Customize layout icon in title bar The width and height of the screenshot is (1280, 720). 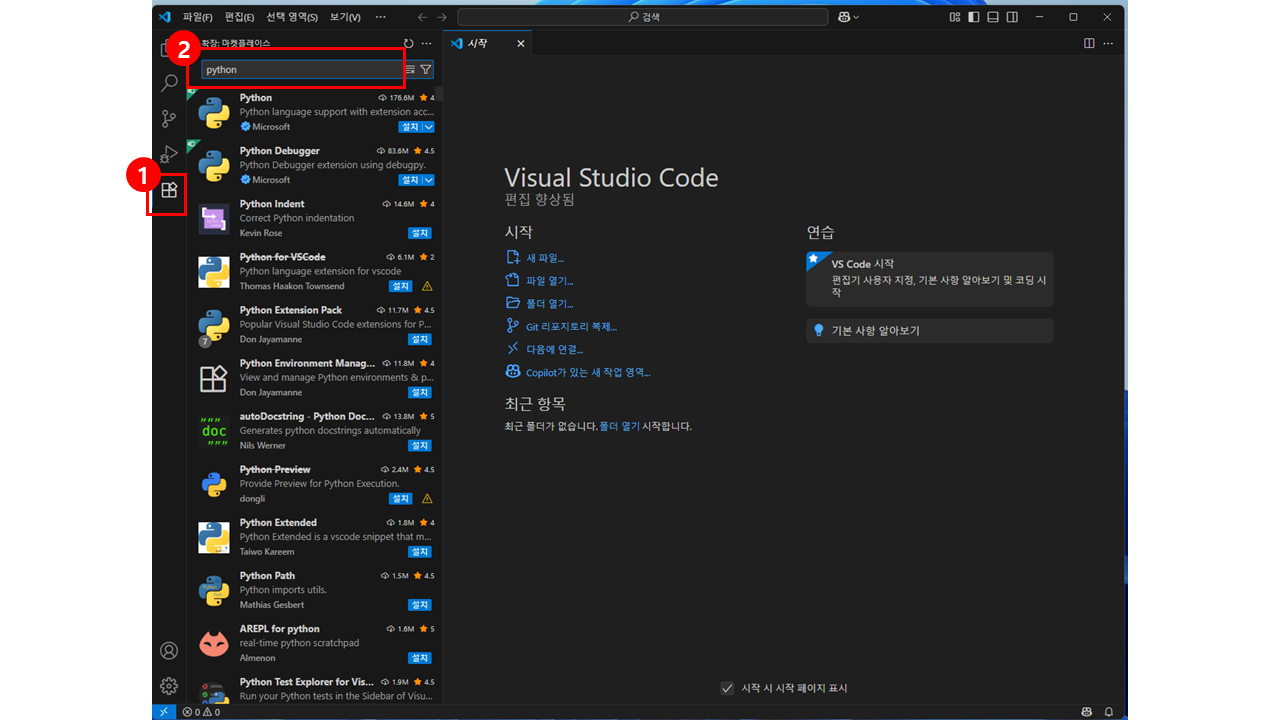tap(955, 17)
